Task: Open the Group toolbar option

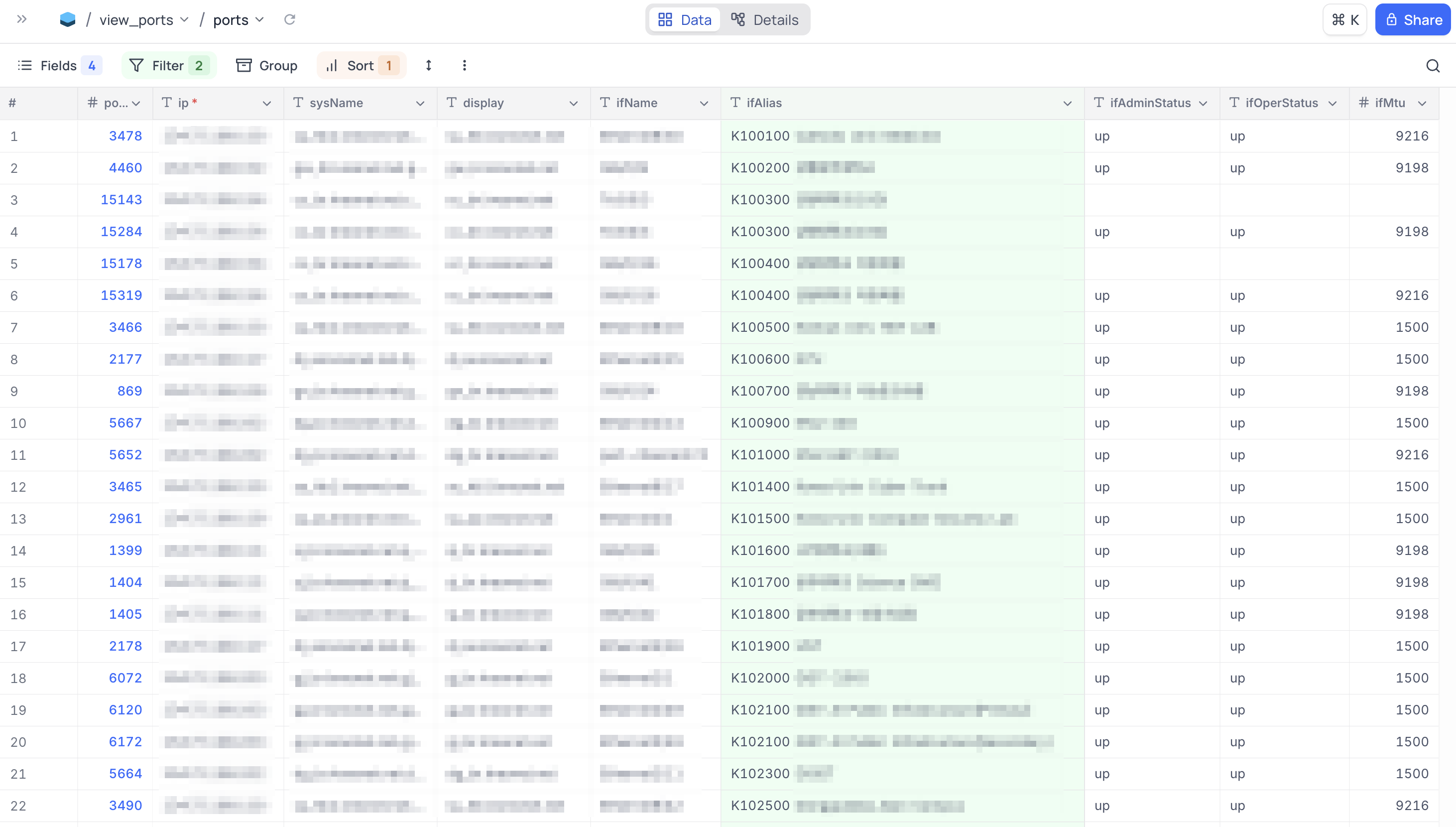Action: (267, 66)
